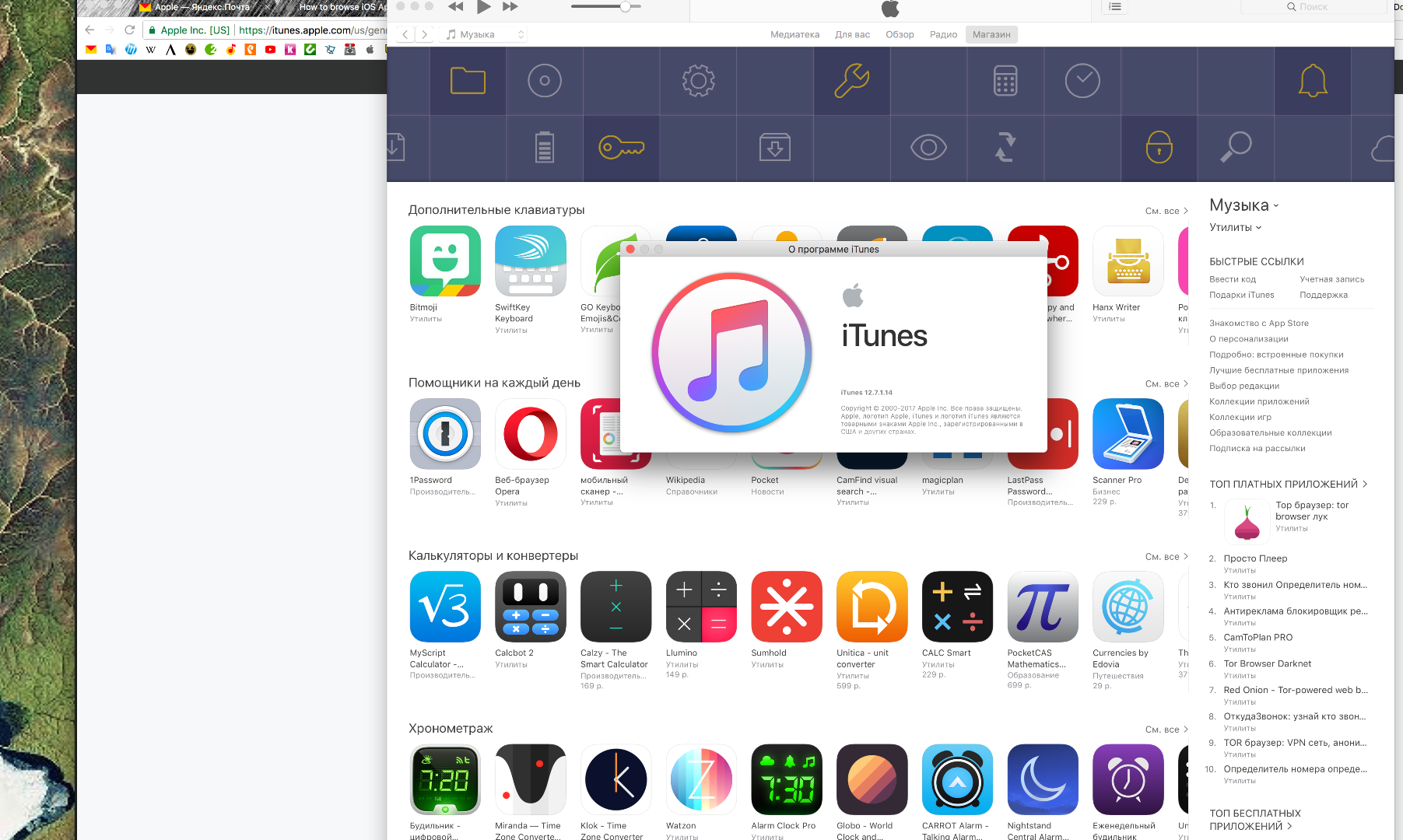
Task: Expand the Утилиты category dropdown
Action: coord(1236,227)
